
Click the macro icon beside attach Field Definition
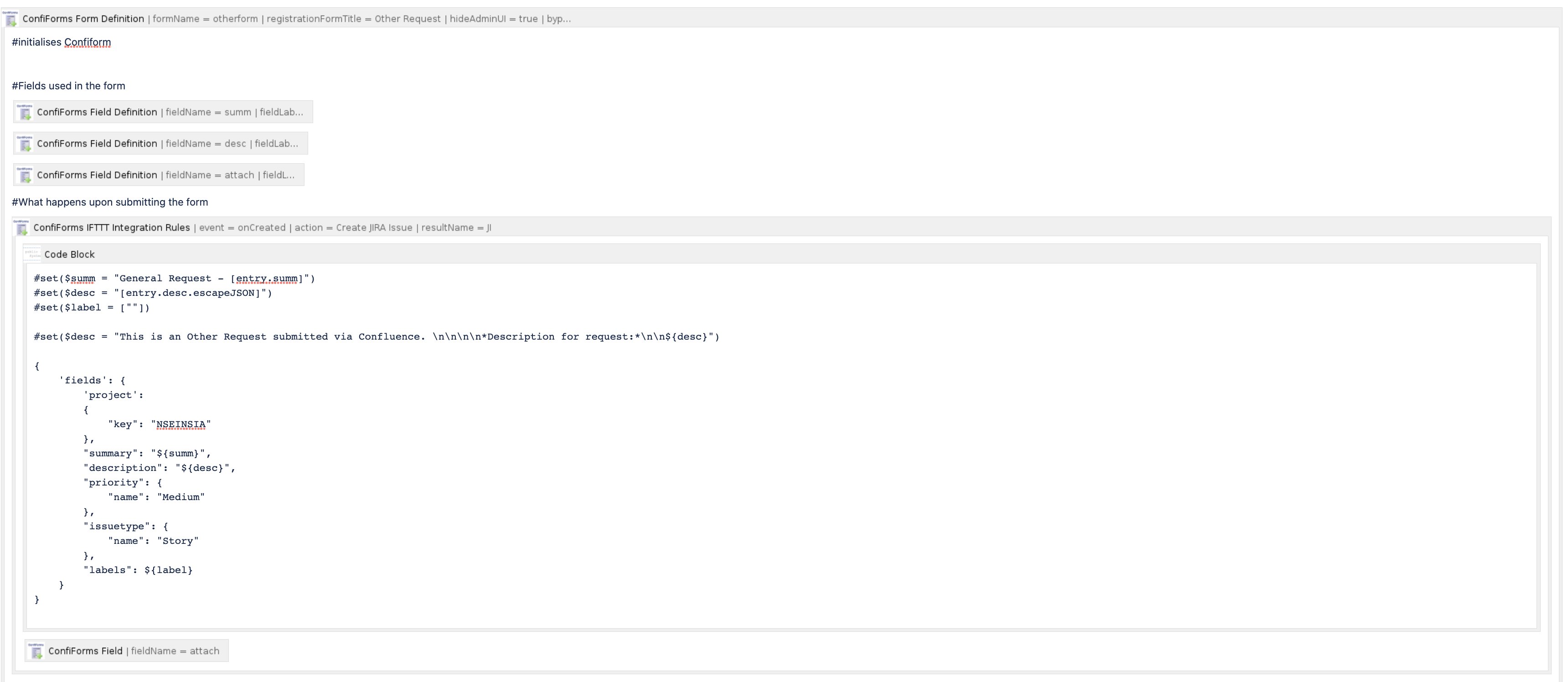[x=26, y=176]
